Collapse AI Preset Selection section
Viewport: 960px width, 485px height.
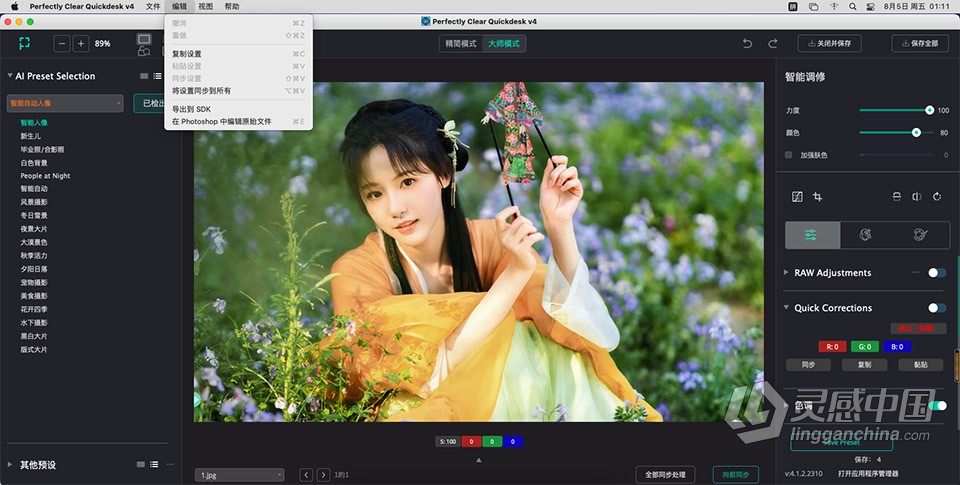10,76
